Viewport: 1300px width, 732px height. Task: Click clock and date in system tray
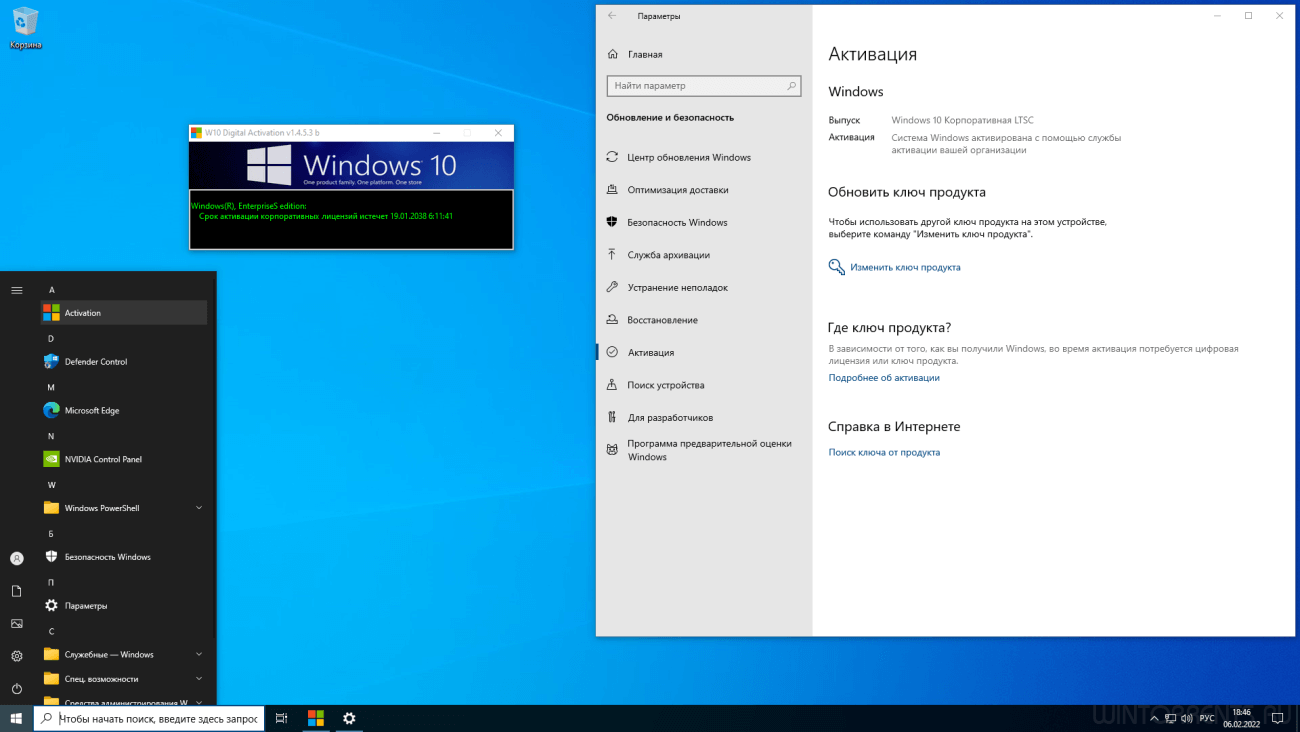pyautogui.click(x=1241, y=718)
